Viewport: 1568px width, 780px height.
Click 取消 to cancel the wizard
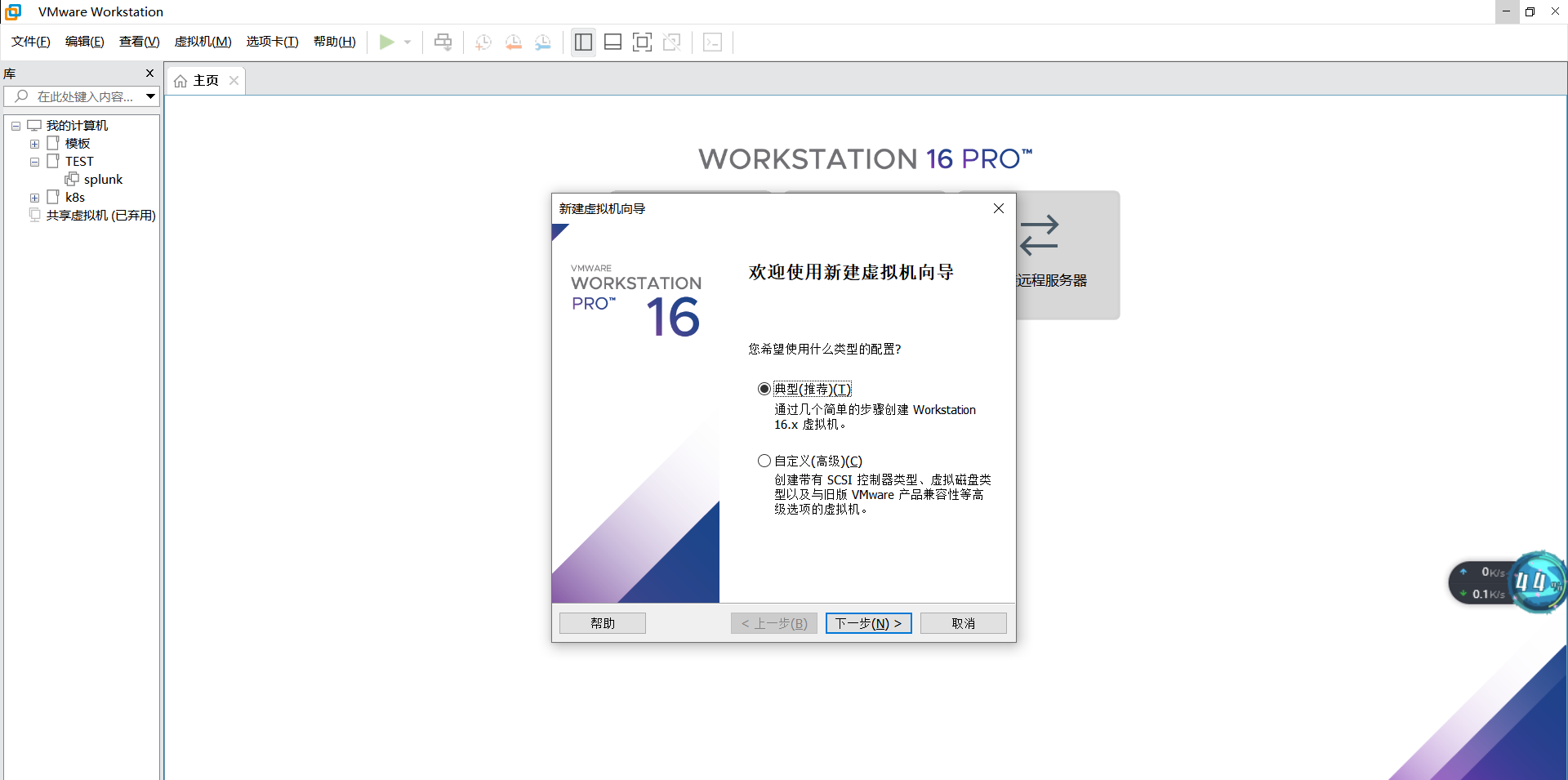click(964, 623)
